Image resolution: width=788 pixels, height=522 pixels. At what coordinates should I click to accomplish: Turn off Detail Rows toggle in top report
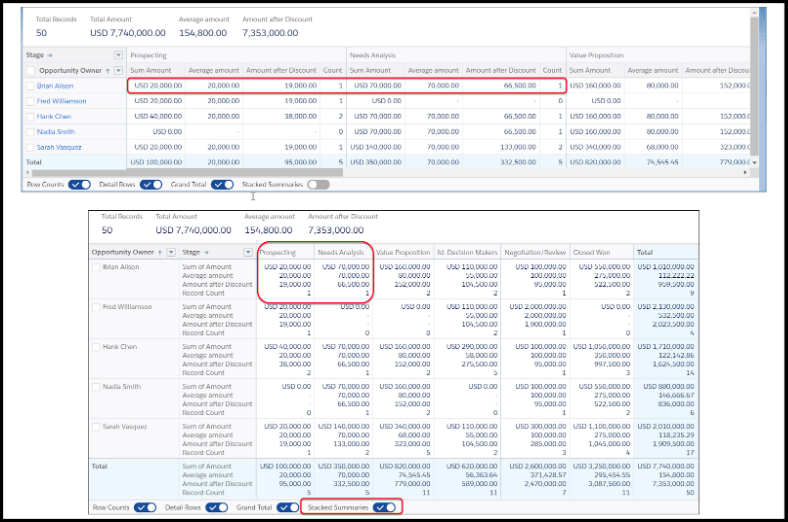(151, 185)
